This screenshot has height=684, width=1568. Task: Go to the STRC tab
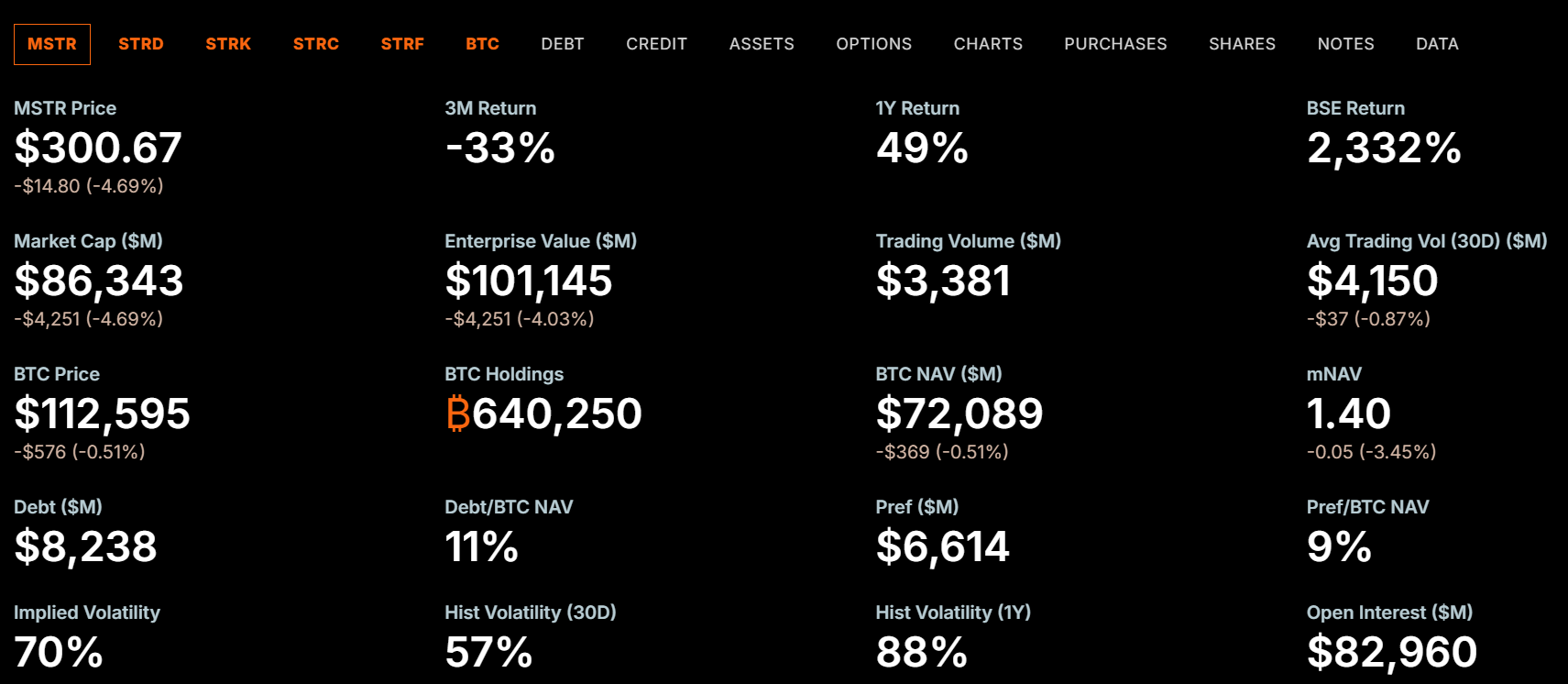tap(316, 44)
